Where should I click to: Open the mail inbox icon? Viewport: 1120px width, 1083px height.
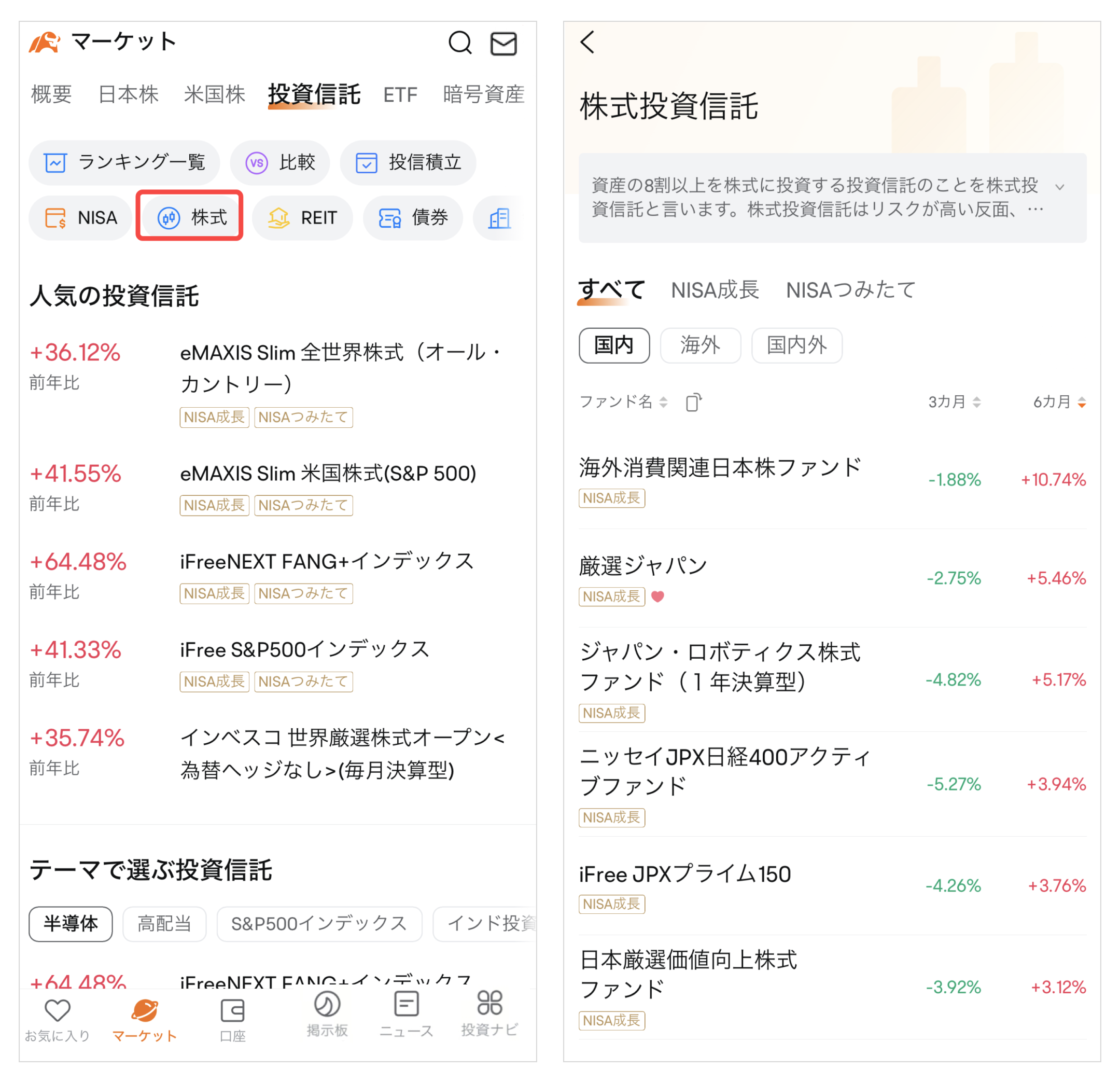coord(503,44)
